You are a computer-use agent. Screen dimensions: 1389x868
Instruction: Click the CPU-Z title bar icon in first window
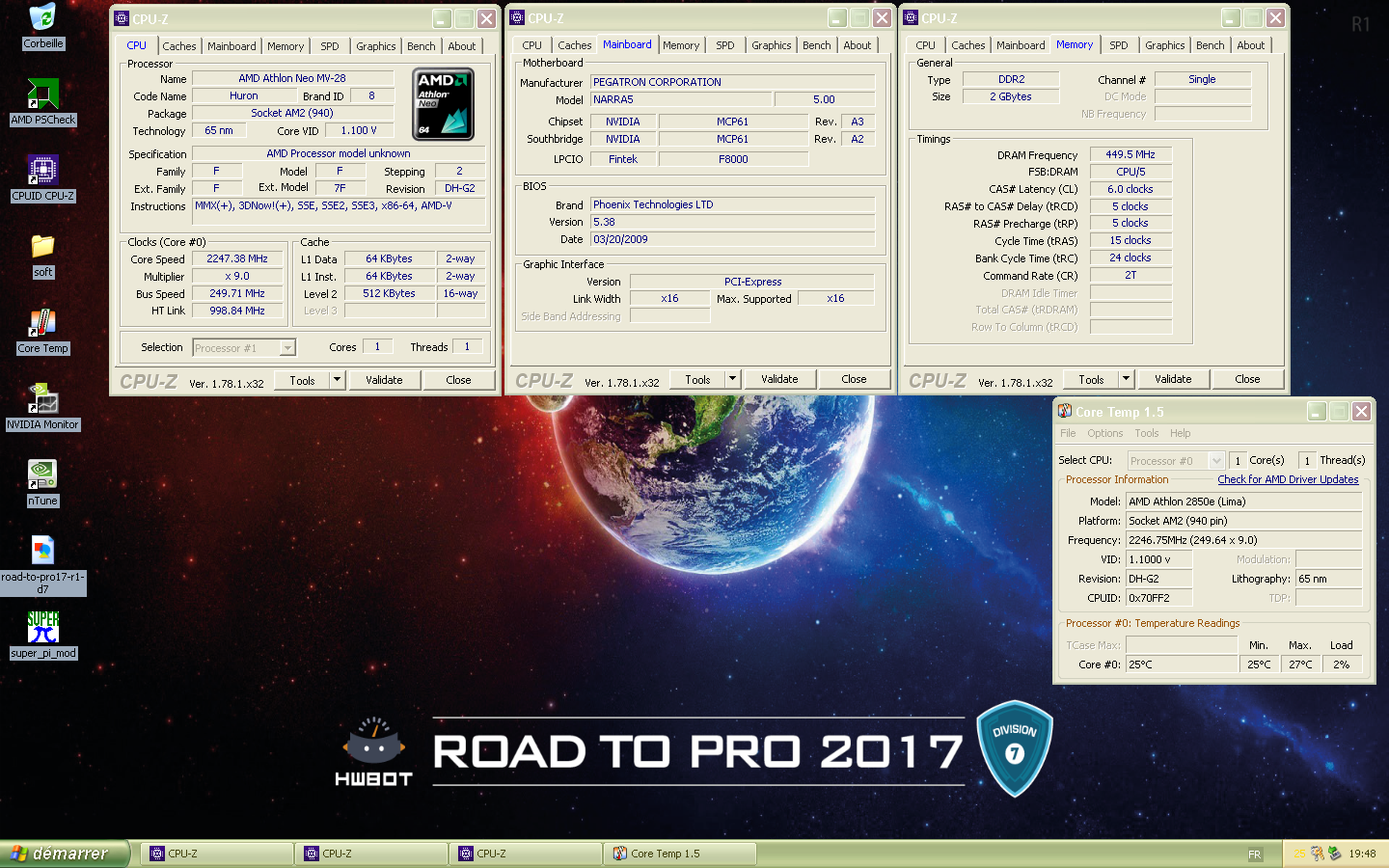pos(122,18)
